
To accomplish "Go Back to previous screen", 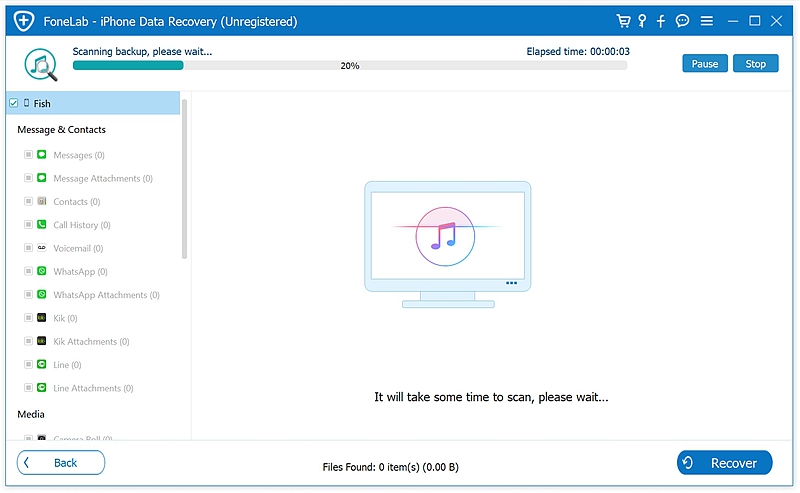I will 61,462.
